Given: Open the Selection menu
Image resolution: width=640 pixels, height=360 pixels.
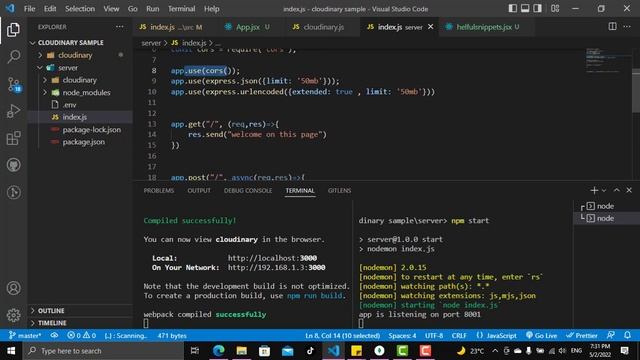Looking at the screenshot, I should [x=80, y=9].
